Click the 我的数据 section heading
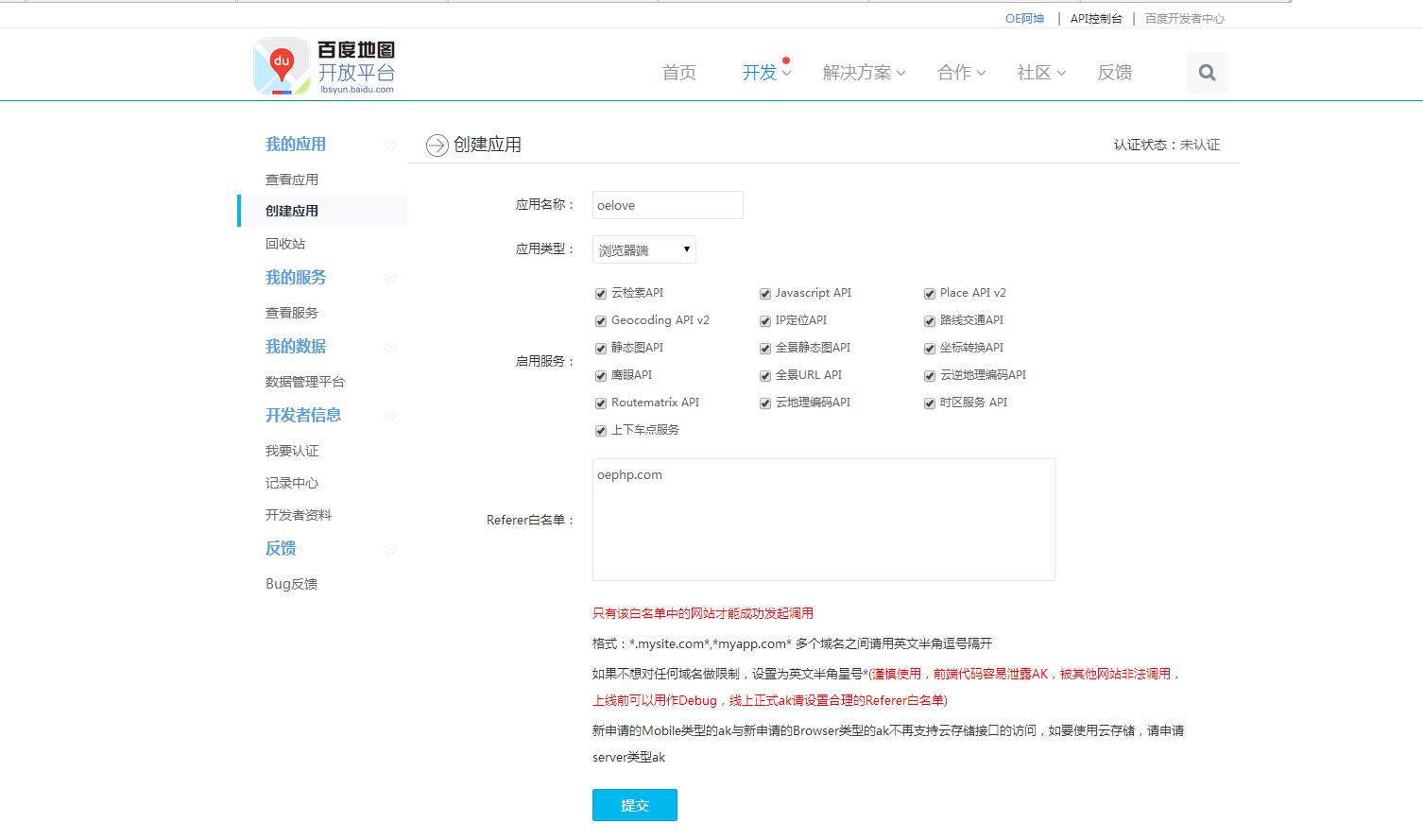Image resolution: width=1423 pixels, height=840 pixels. pos(296,347)
